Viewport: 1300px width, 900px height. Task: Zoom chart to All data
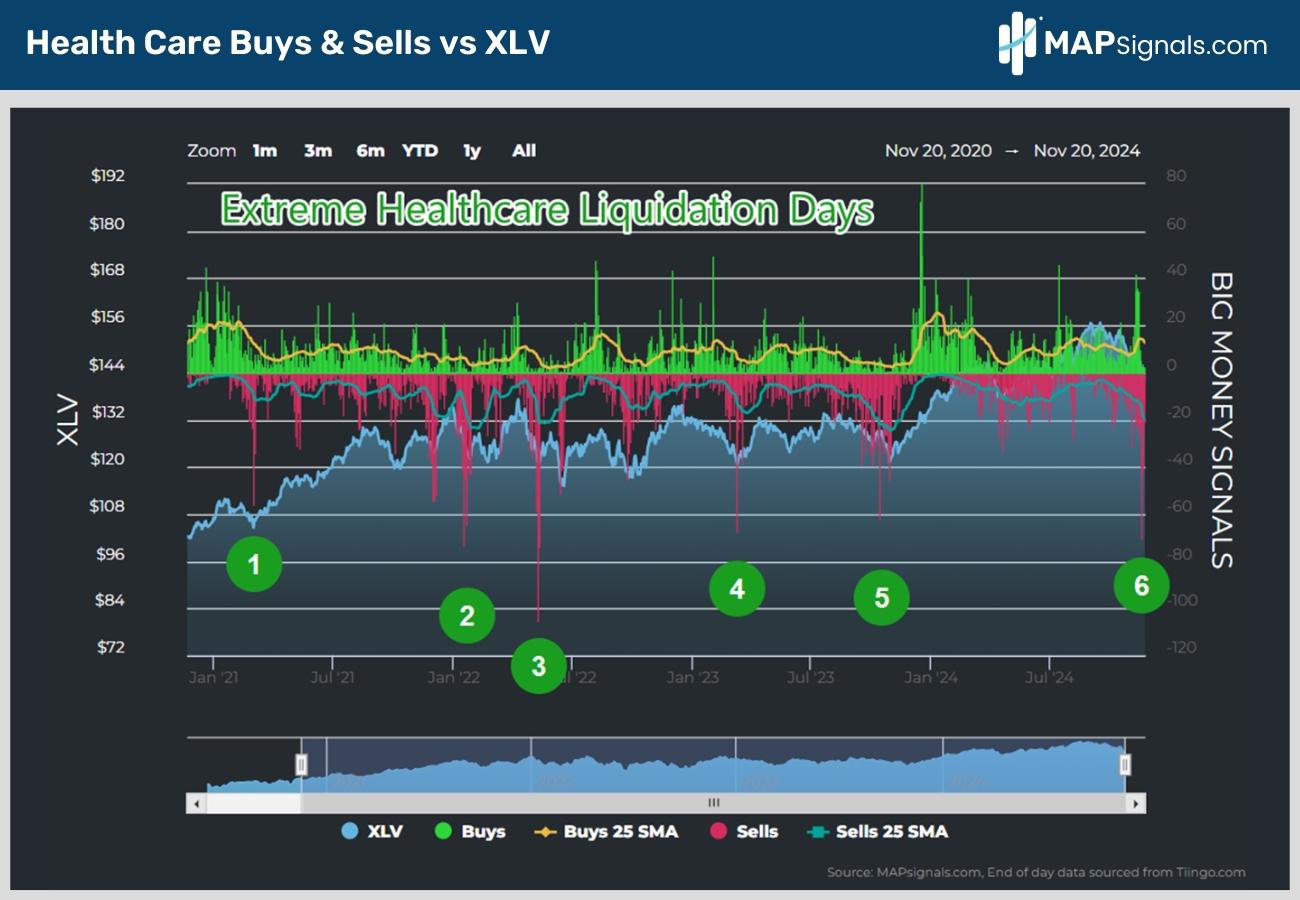pyautogui.click(x=524, y=151)
